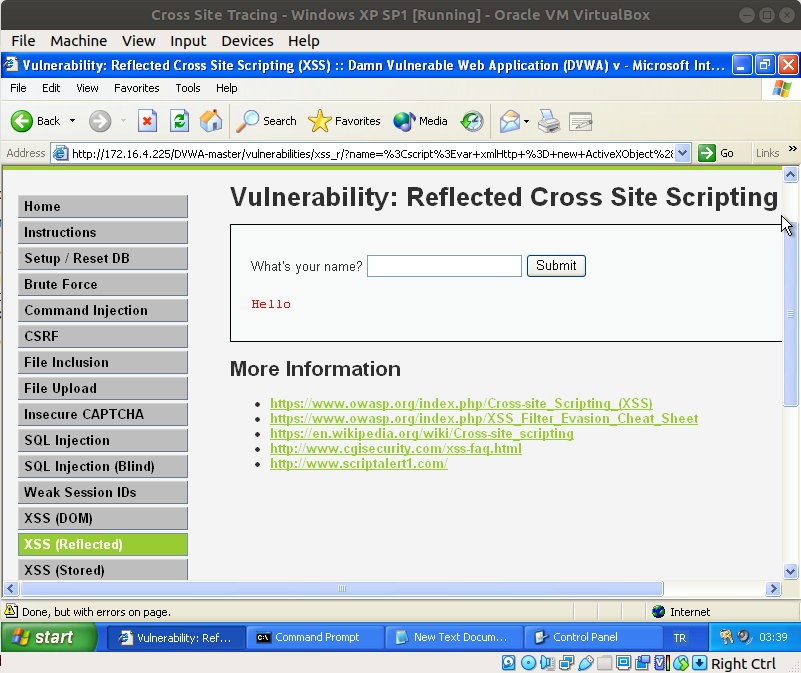Click the address bar URL field
This screenshot has width=801, height=673.
click(372, 153)
